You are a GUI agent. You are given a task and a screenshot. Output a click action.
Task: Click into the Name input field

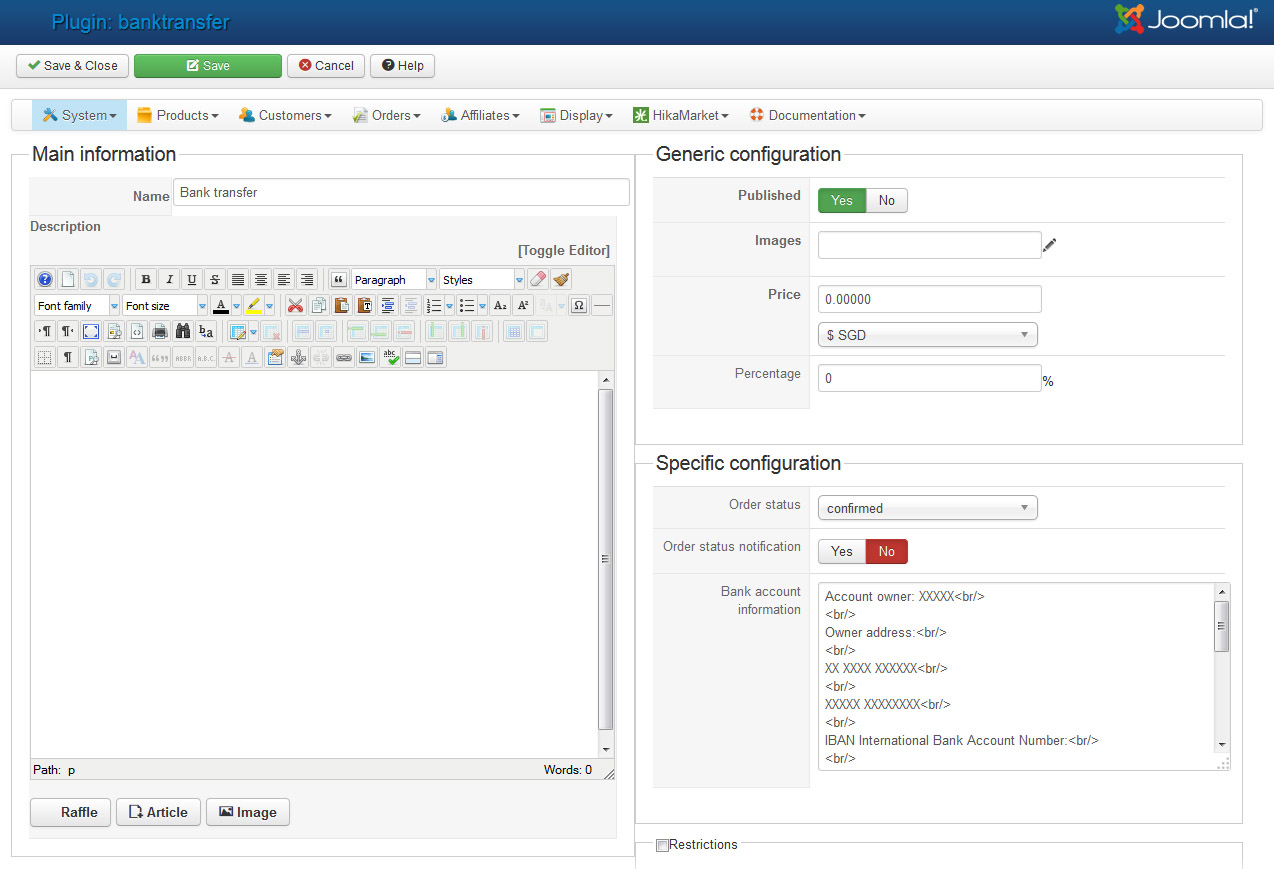point(401,193)
